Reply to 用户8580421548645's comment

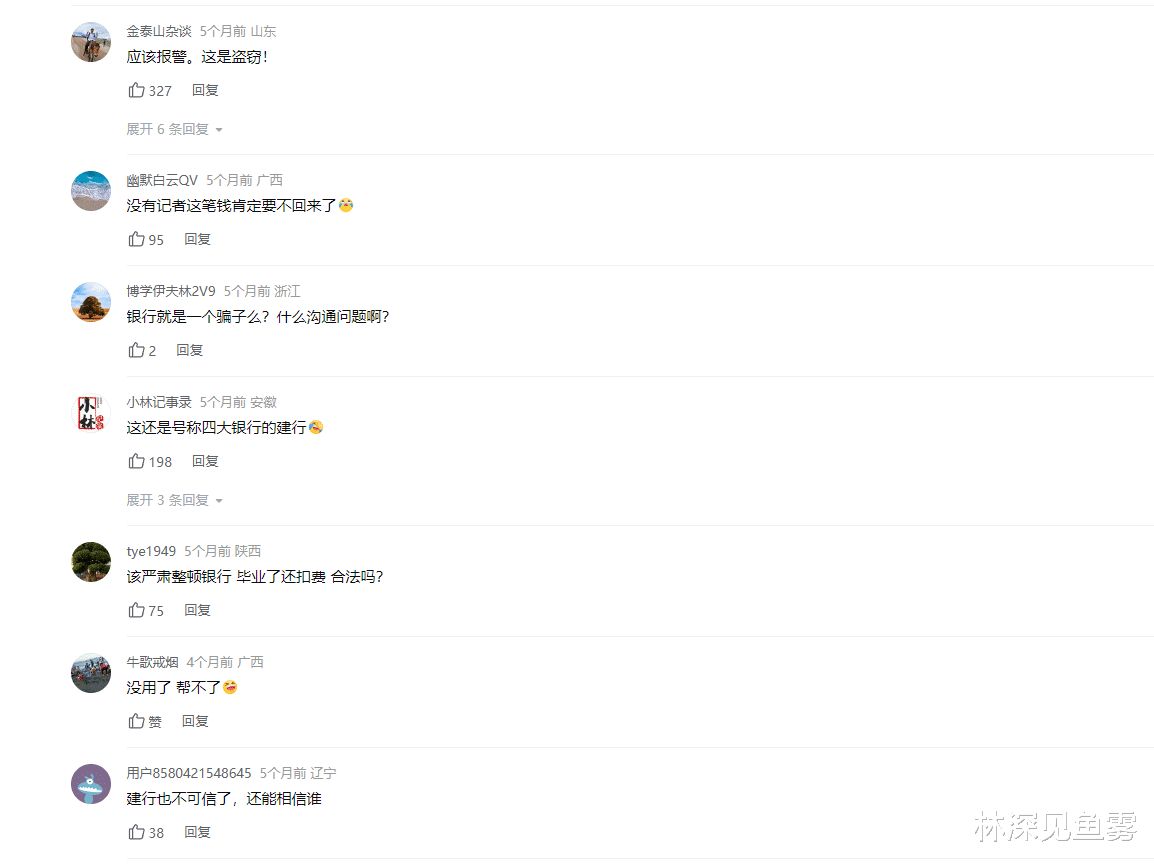pyautogui.click(x=197, y=832)
